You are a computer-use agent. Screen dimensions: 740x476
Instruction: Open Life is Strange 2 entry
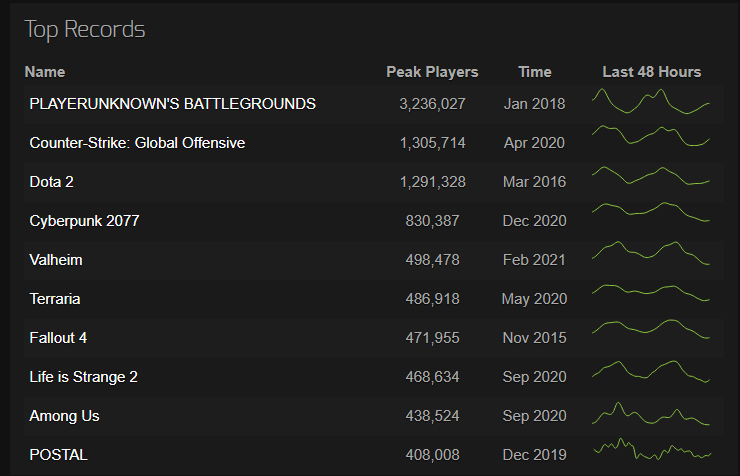pyautogui.click(x=84, y=377)
